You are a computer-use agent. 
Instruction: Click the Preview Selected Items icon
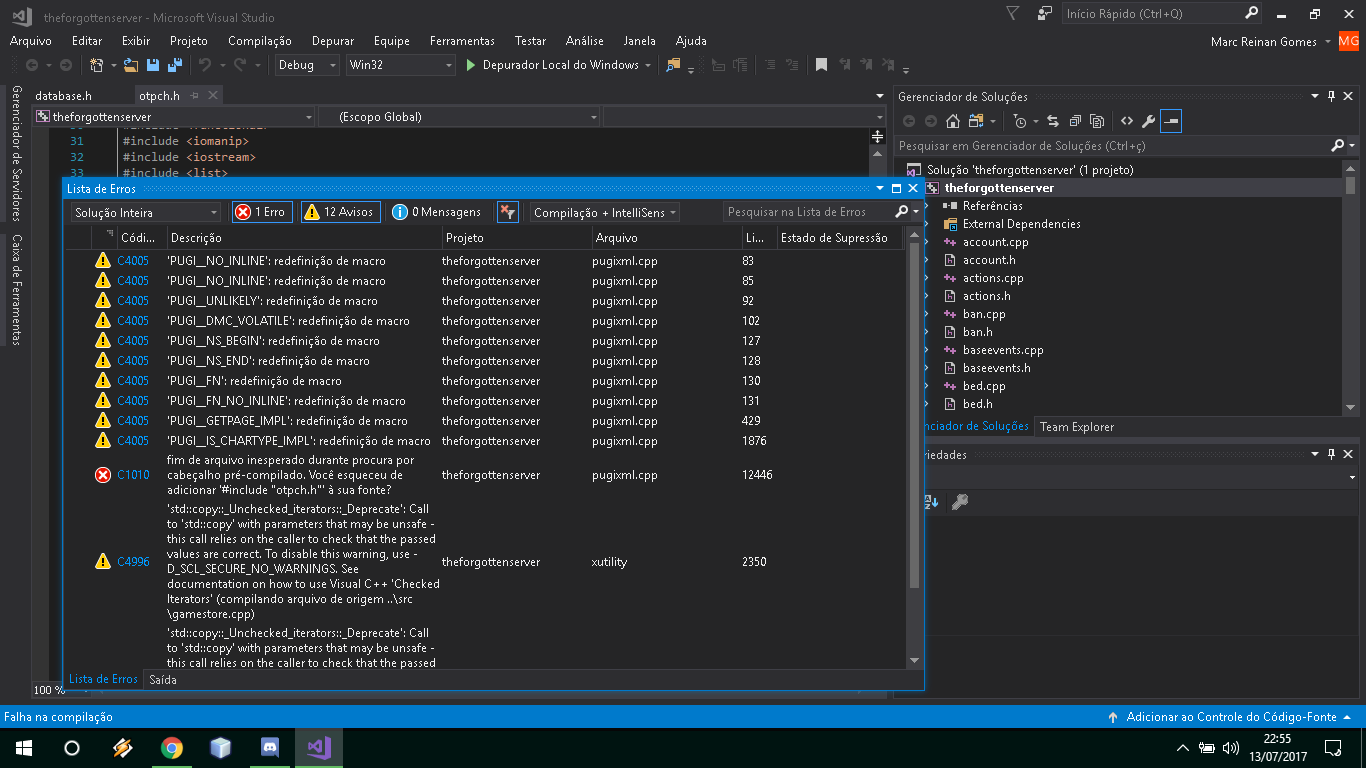click(x=1171, y=121)
